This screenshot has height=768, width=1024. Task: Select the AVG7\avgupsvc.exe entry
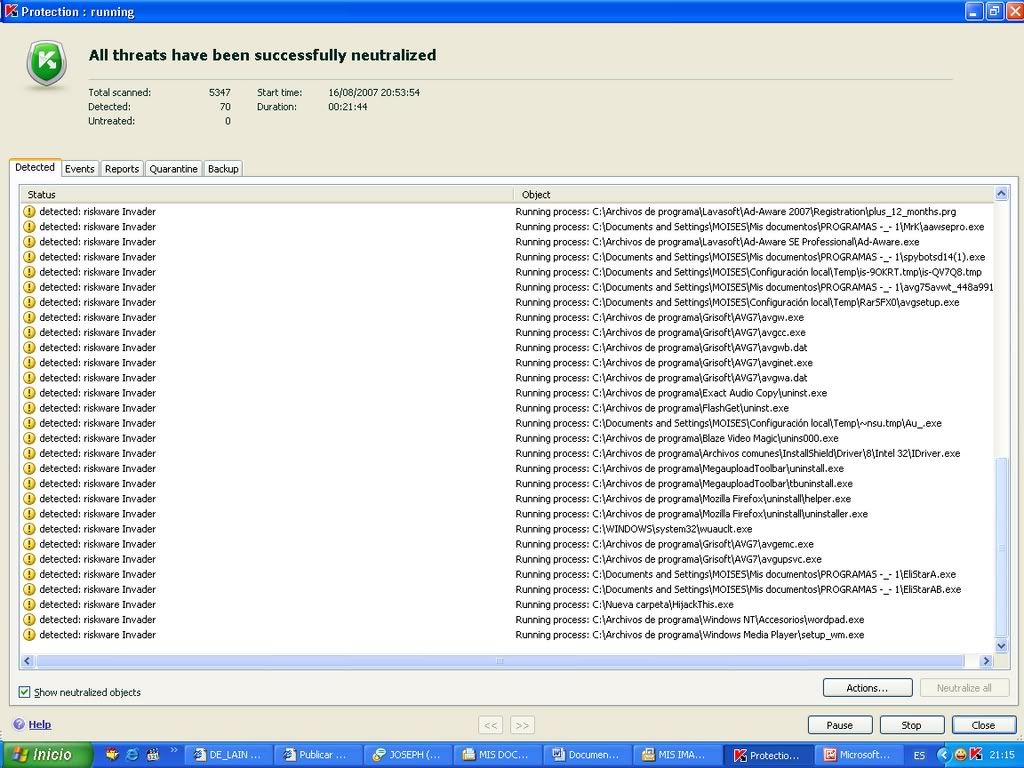(x=507, y=559)
